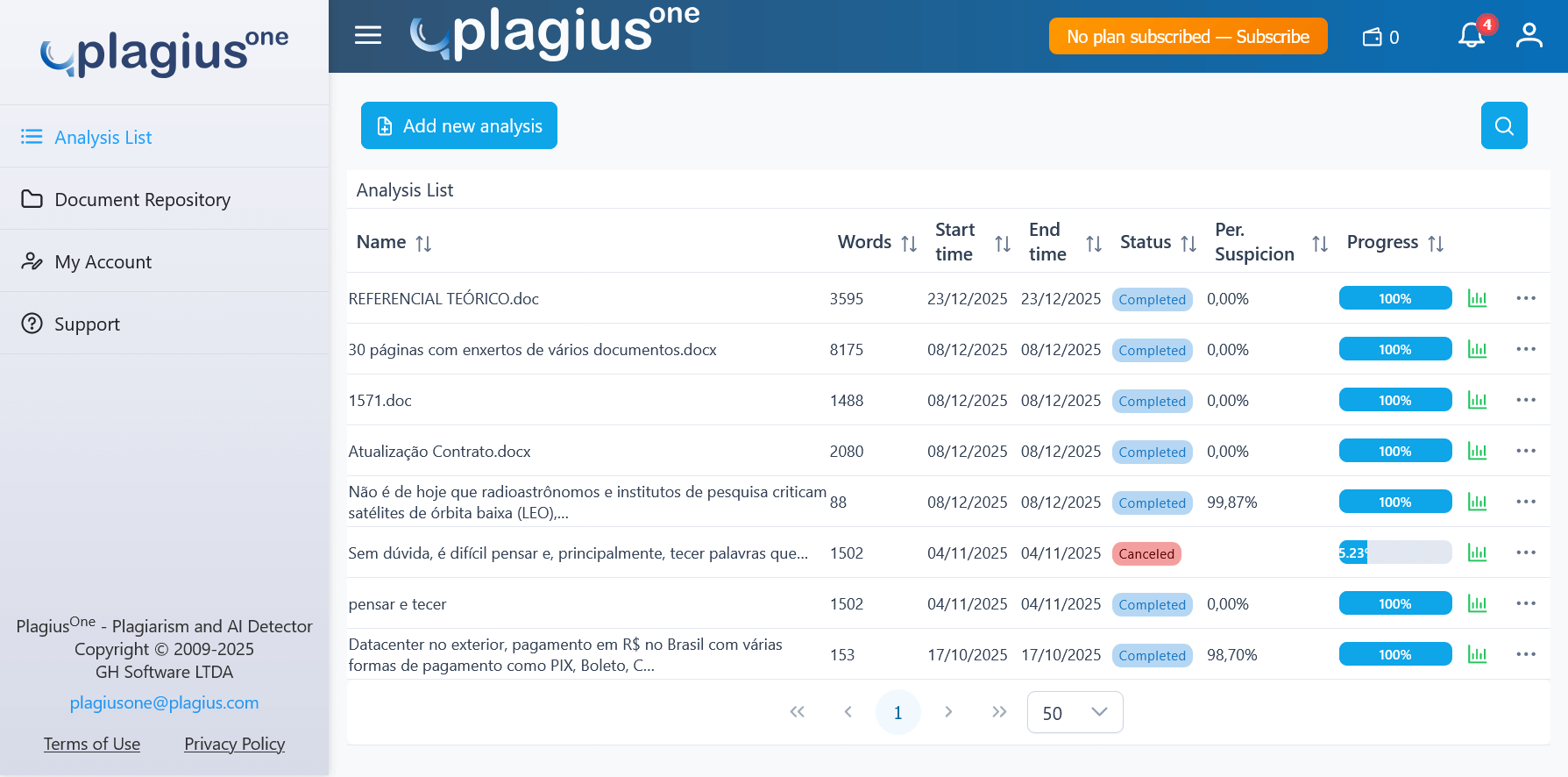Expand more options for pensar e tecer
The height and width of the screenshot is (777, 1568).
[x=1526, y=603]
